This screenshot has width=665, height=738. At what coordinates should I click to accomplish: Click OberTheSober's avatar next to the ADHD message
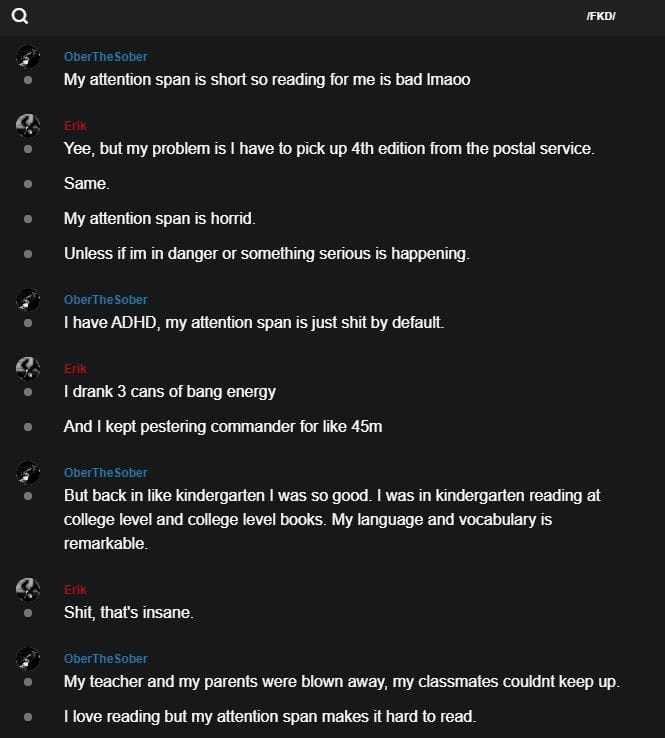click(x=28, y=300)
